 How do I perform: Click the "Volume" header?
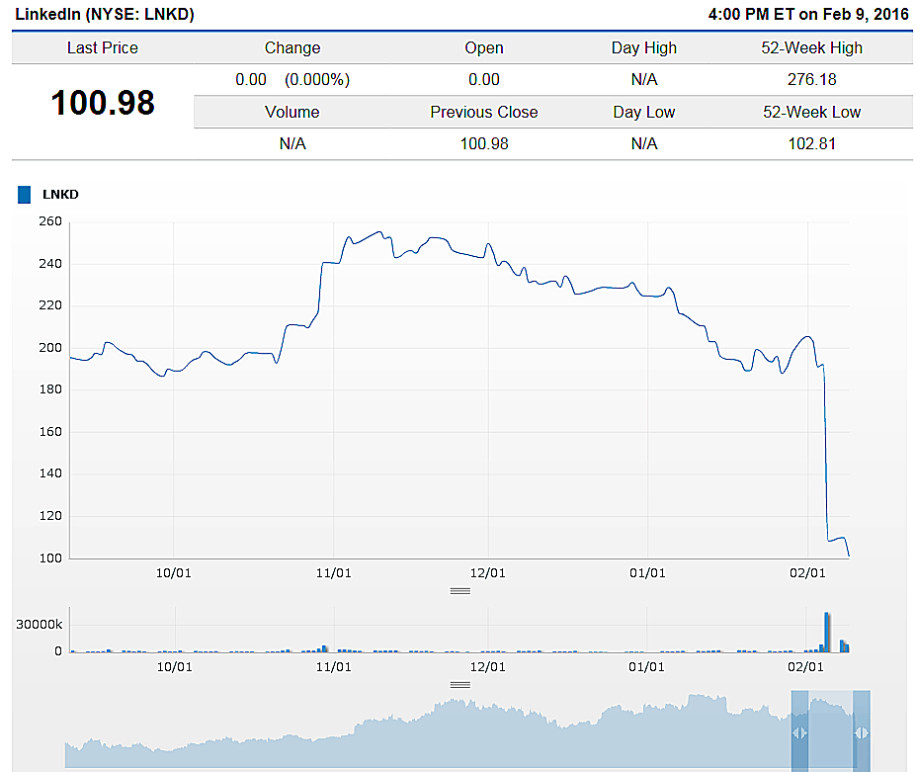click(x=292, y=112)
